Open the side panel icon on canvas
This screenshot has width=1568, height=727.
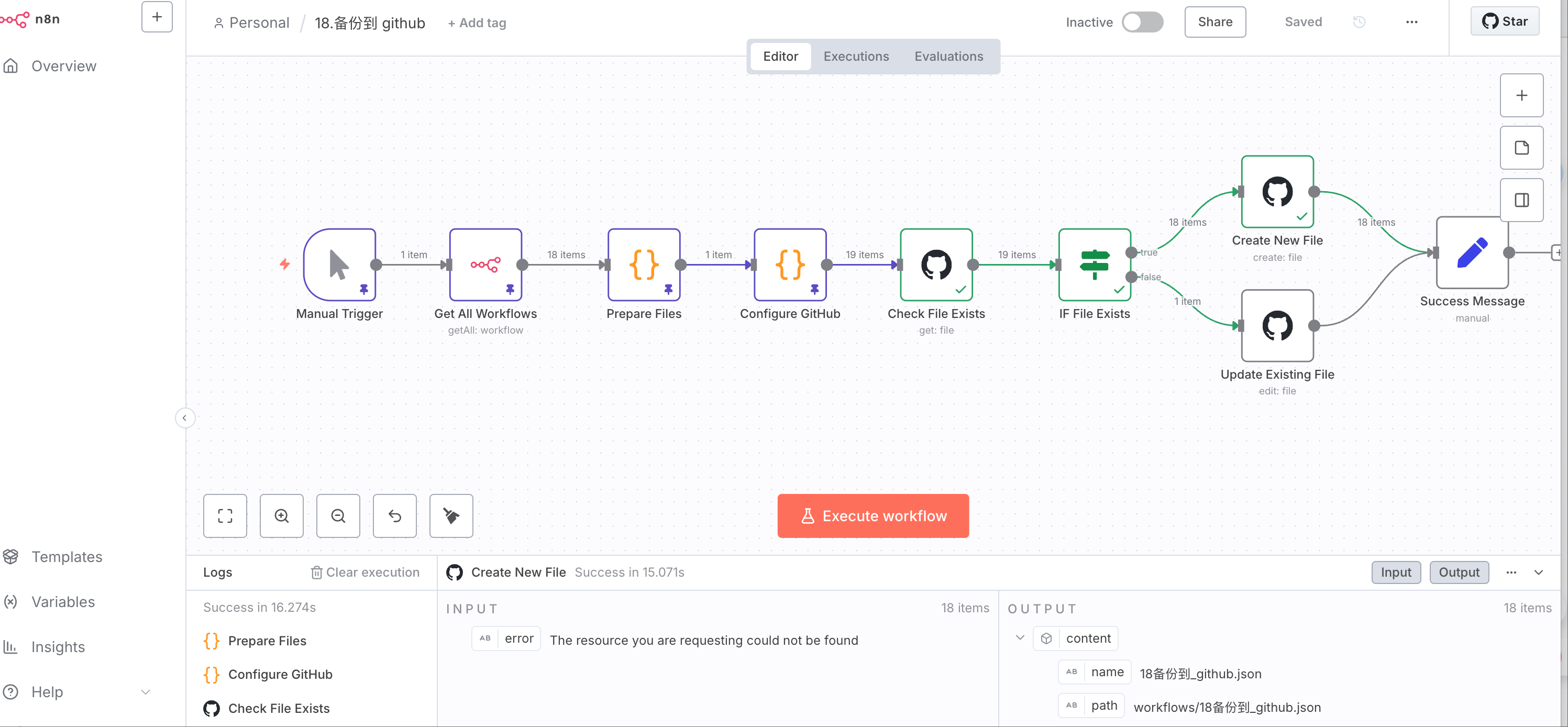click(1521, 200)
